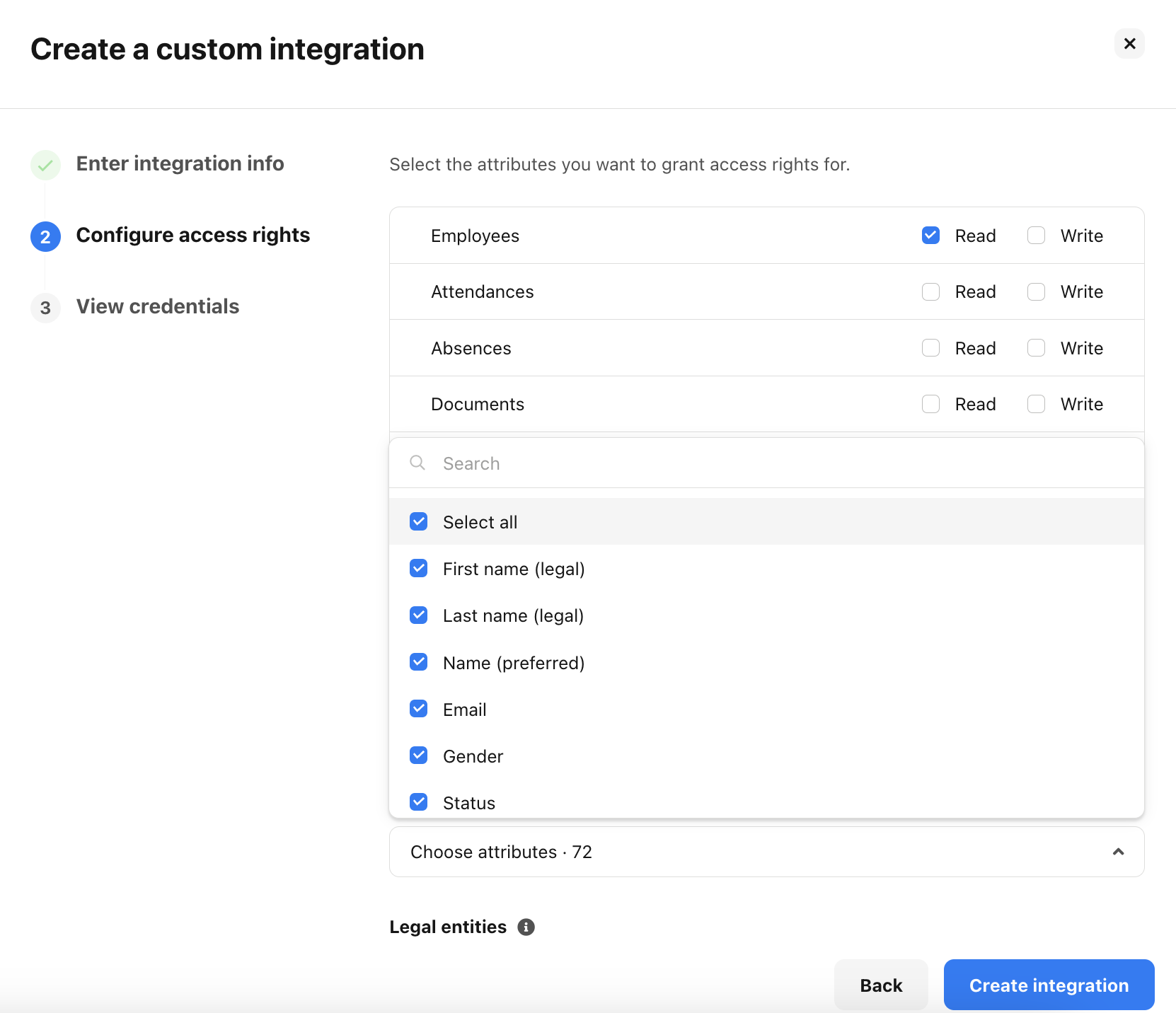
Task: Go to Enter integration info step
Action: (x=180, y=163)
